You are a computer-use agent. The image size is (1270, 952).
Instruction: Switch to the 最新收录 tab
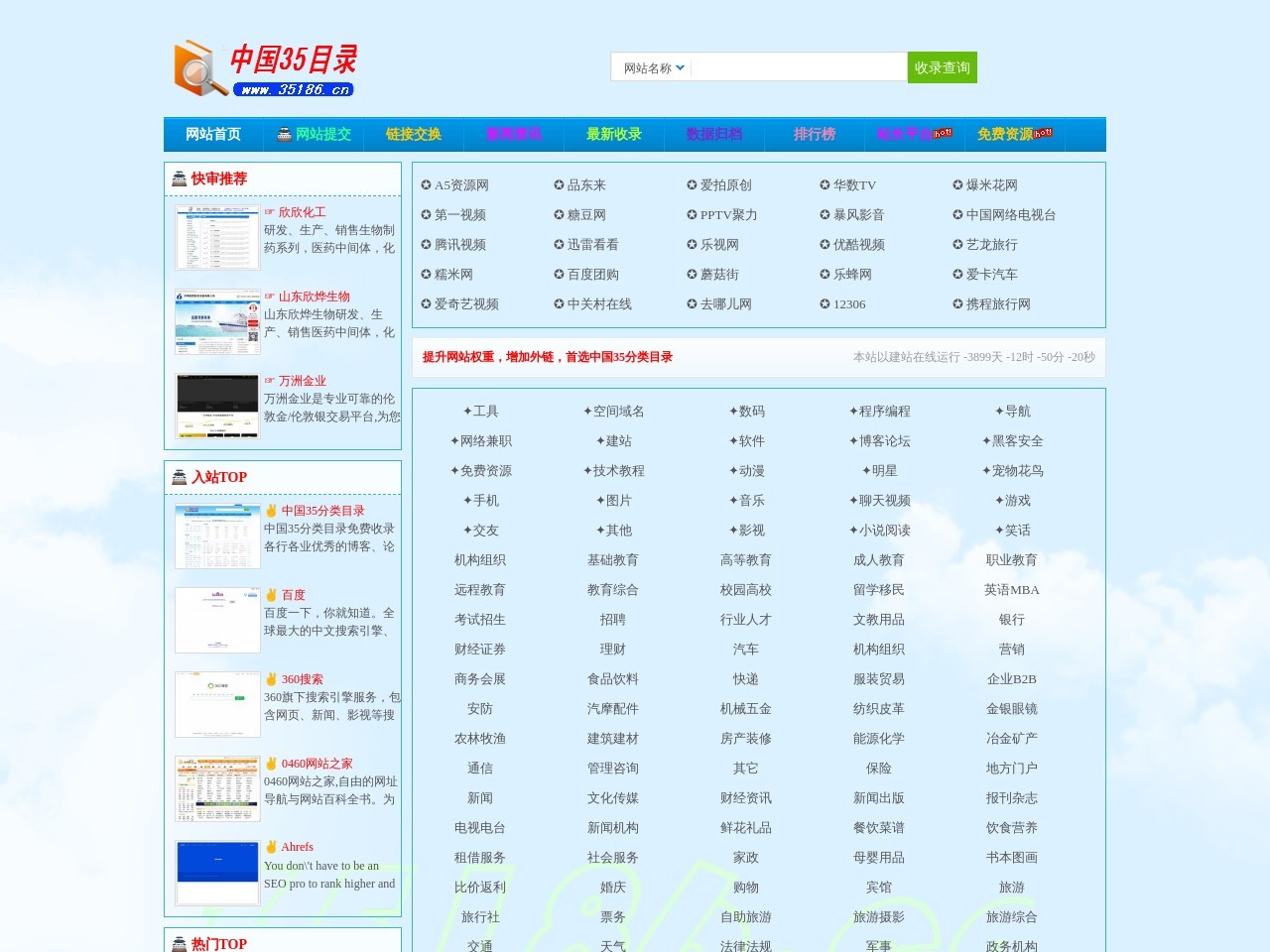(x=613, y=135)
